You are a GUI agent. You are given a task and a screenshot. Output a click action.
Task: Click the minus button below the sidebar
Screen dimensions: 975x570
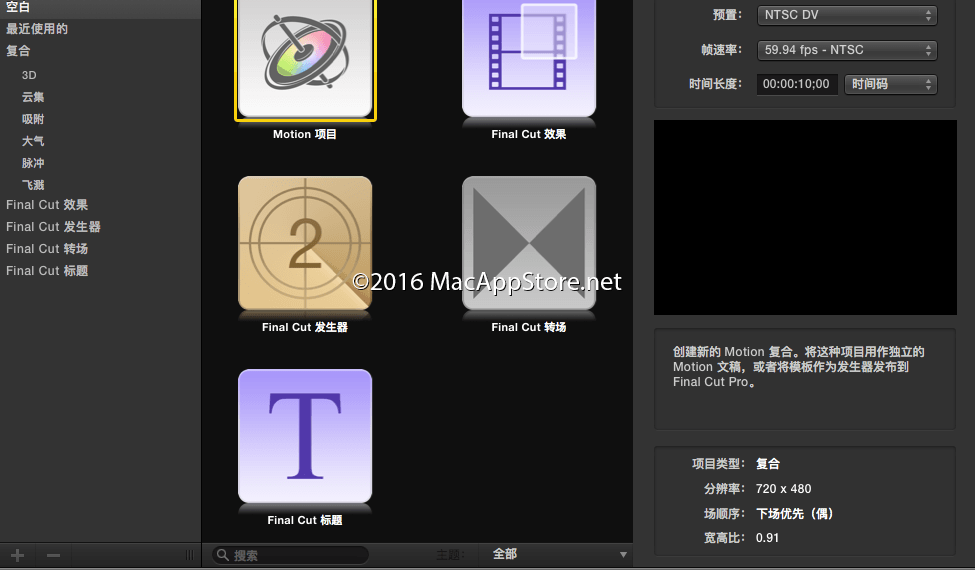54,555
